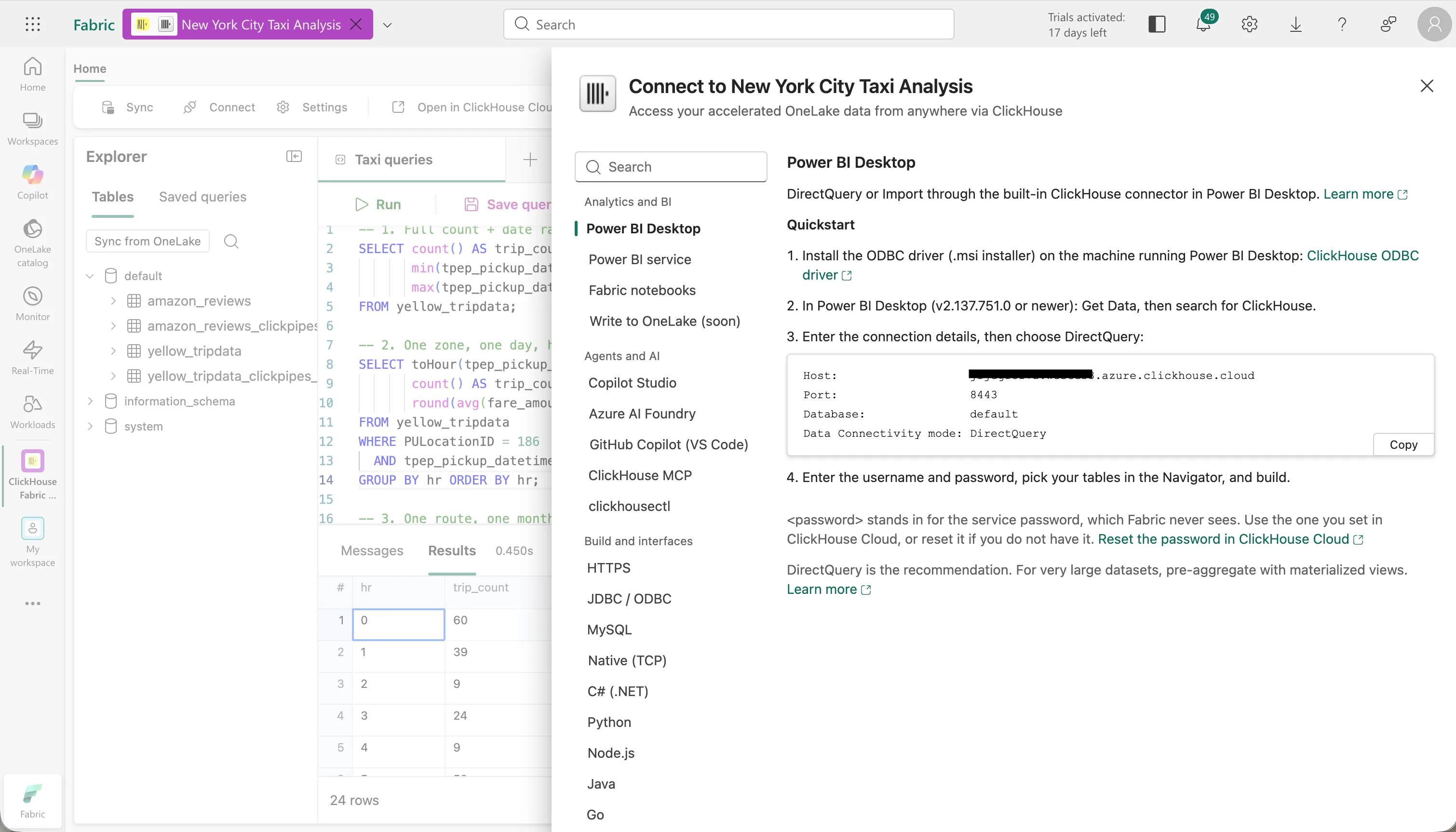Screen dimensions: 1456x832
Task: Select JDBC / ODBC option
Action: coord(629,599)
